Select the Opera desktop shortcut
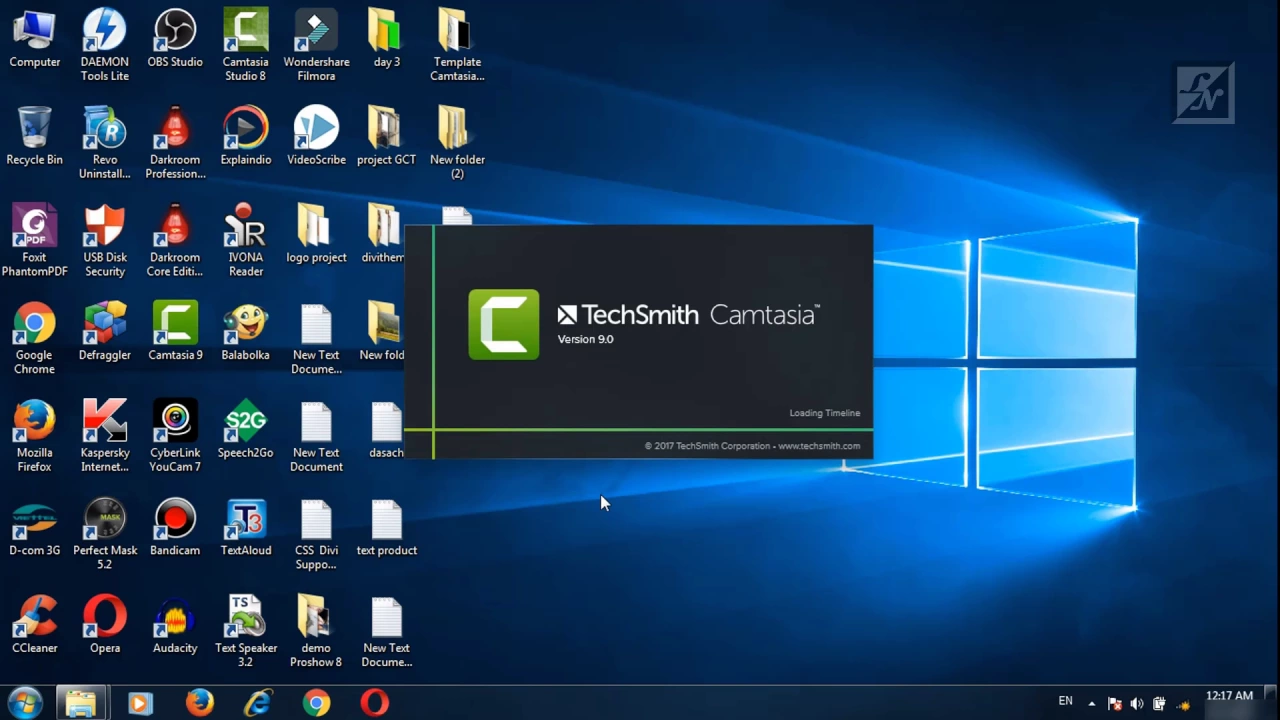 pyautogui.click(x=105, y=626)
